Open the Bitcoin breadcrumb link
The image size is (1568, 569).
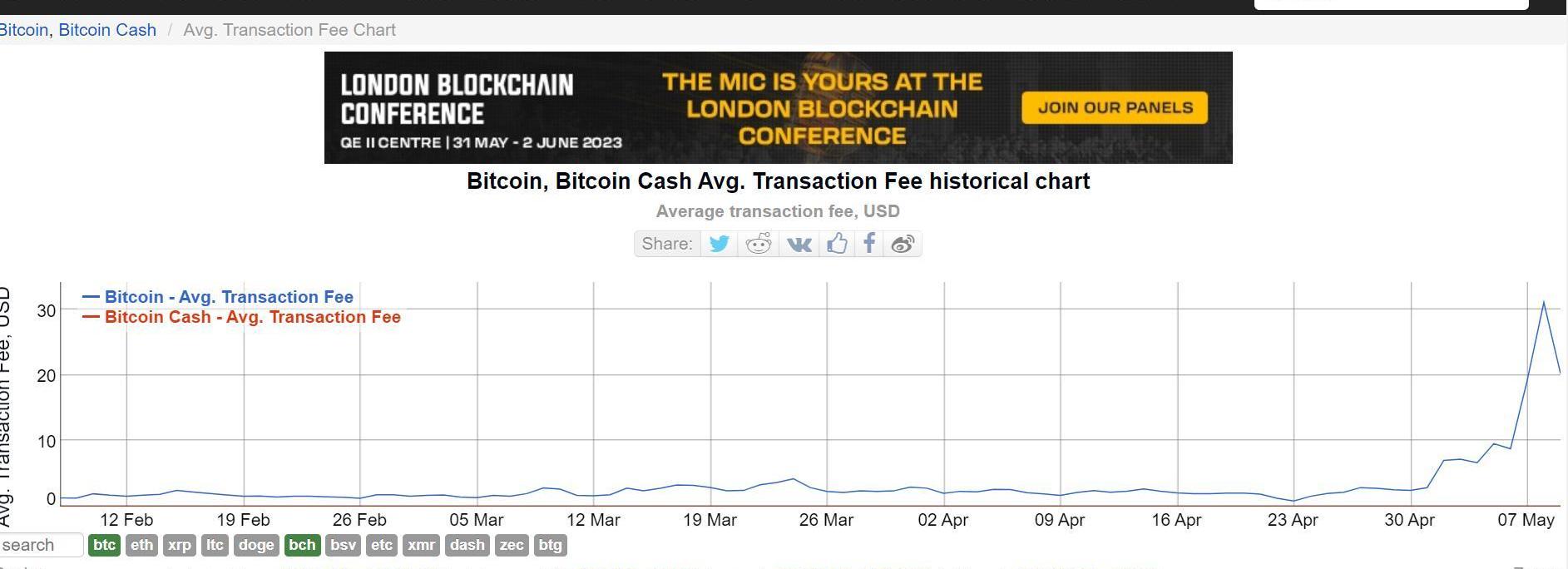23,30
